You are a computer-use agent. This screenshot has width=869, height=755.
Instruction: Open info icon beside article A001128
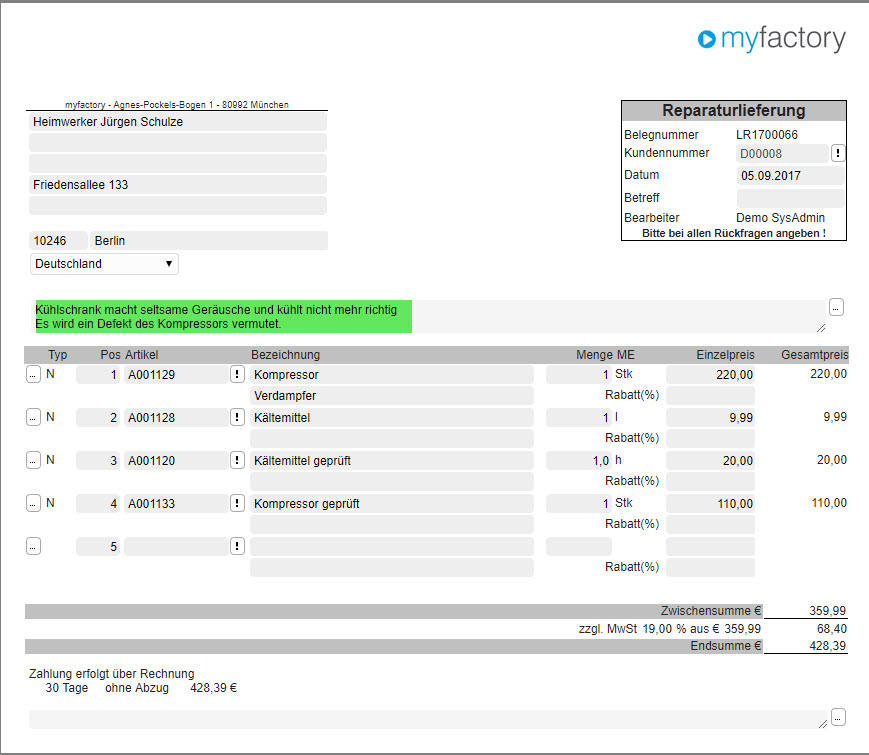237,417
